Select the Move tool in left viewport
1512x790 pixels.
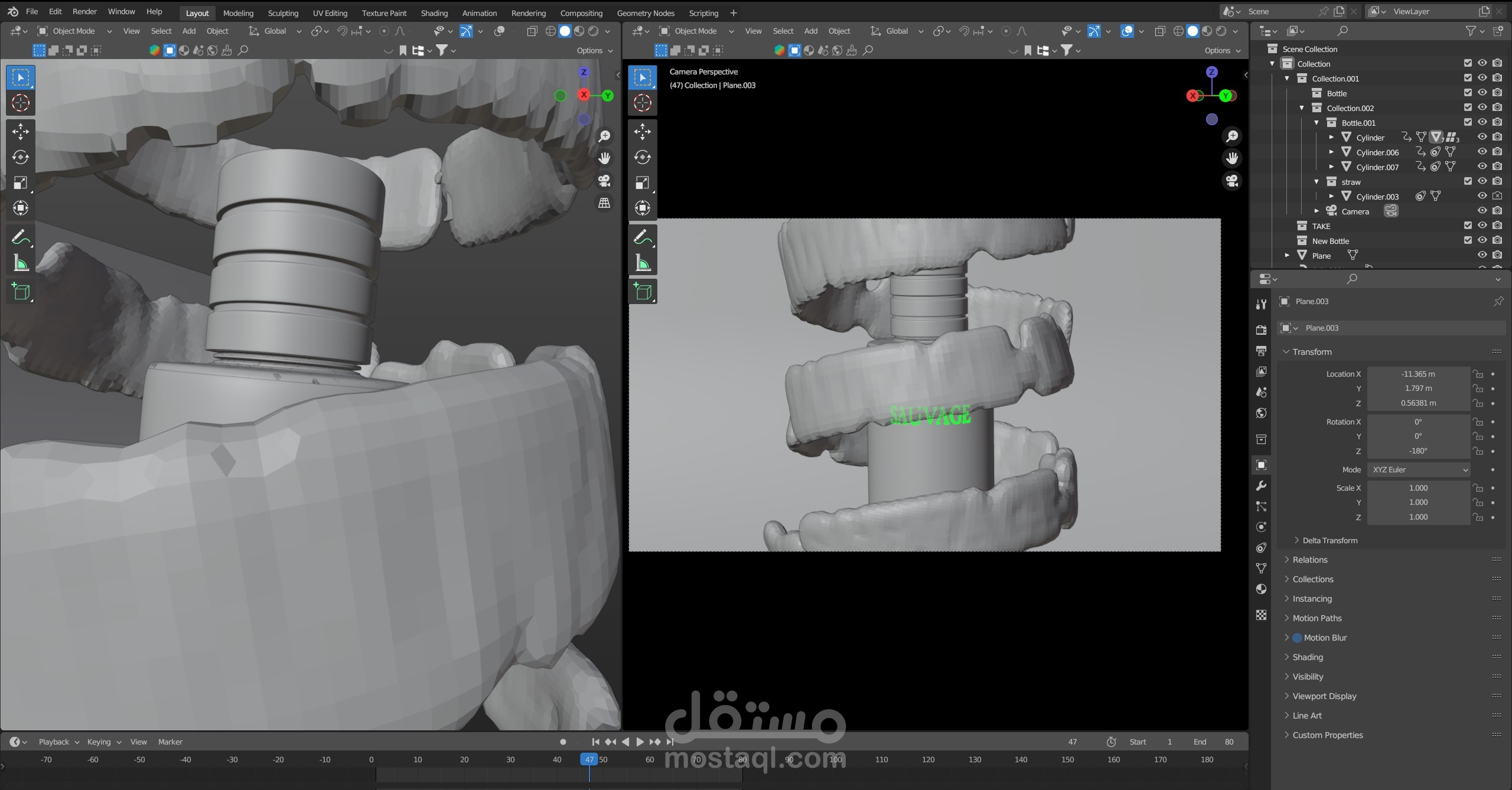click(21, 131)
